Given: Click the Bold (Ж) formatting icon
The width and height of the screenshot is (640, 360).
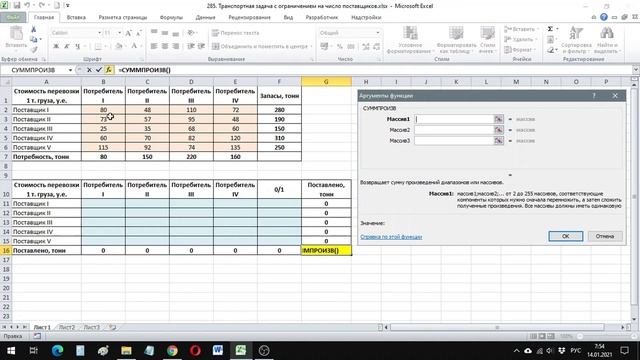Looking at the screenshot, I should (x=56, y=46).
